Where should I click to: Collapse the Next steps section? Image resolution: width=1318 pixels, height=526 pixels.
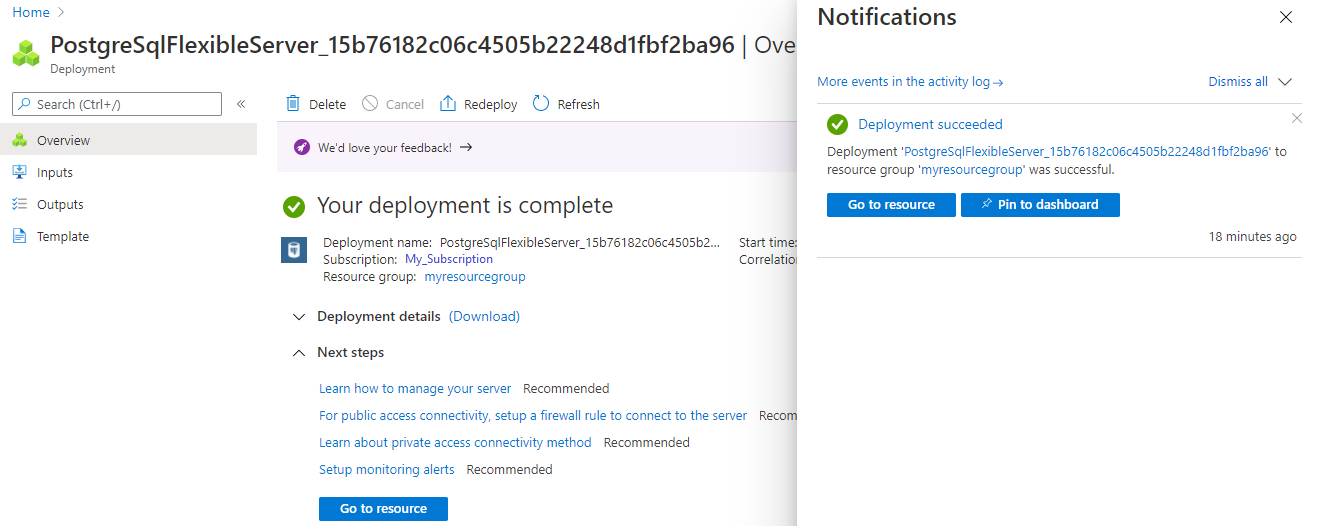click(x=299, y=353)
